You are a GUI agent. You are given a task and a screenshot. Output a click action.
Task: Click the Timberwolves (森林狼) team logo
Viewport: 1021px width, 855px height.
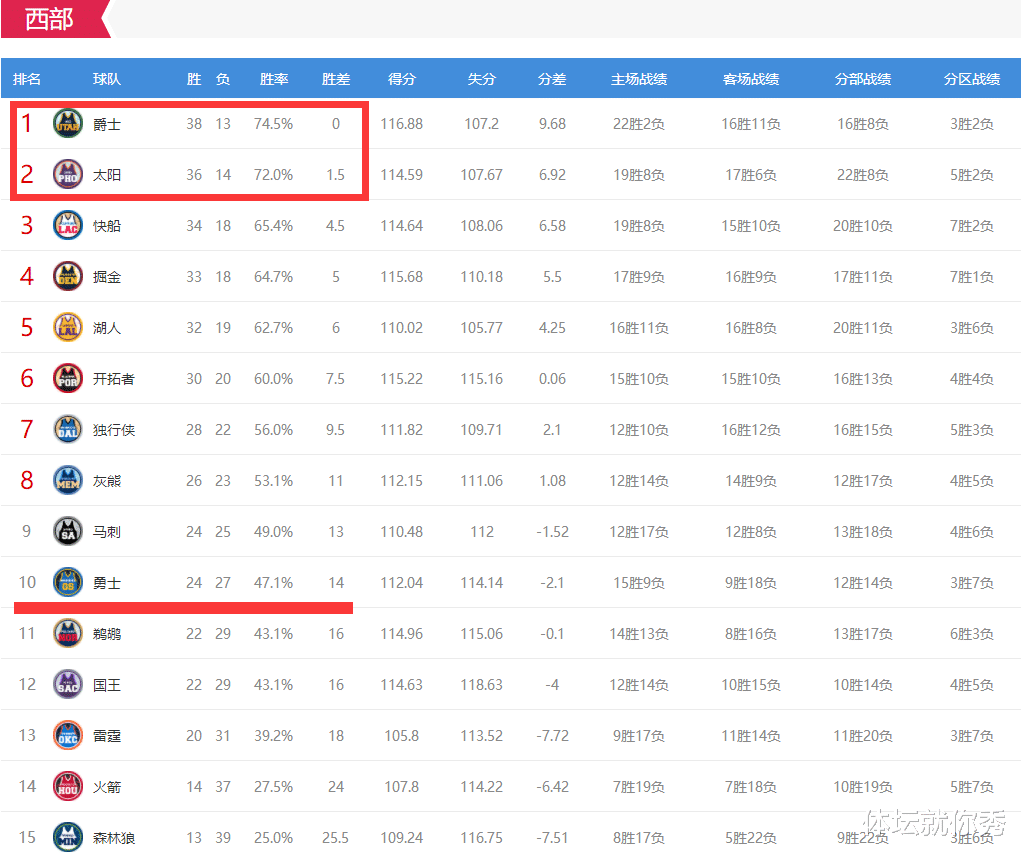pos(67,837)
